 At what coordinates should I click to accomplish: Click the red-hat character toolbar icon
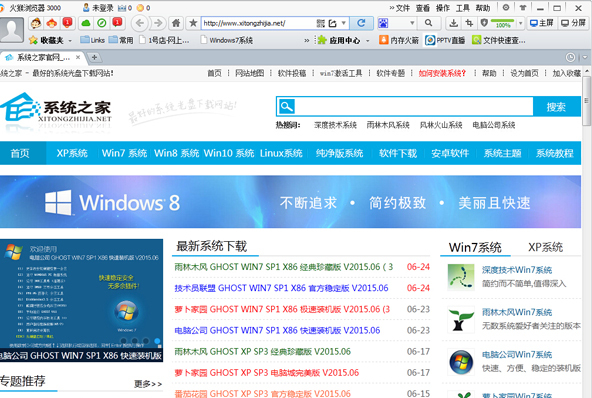(x=52, y=23)
